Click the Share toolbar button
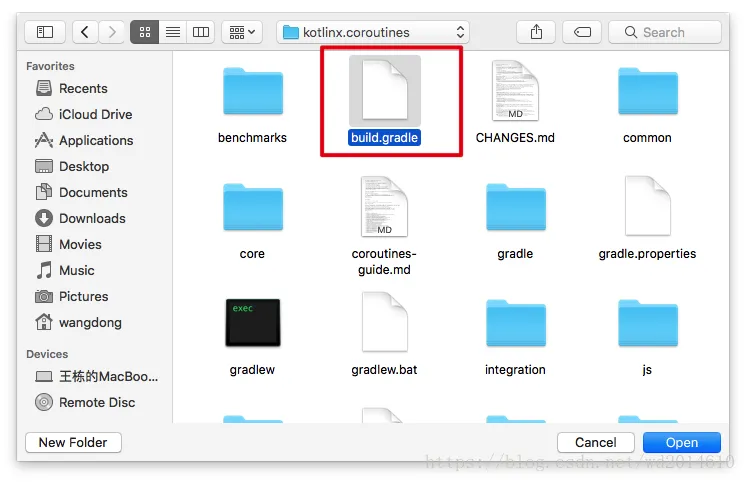 (536, 32)
